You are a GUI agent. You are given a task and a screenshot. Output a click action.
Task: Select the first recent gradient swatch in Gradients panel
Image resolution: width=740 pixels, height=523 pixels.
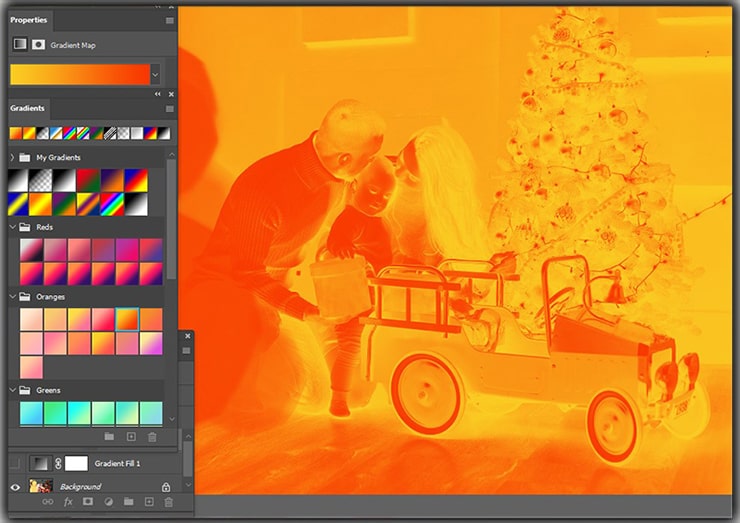pos(16,134)
